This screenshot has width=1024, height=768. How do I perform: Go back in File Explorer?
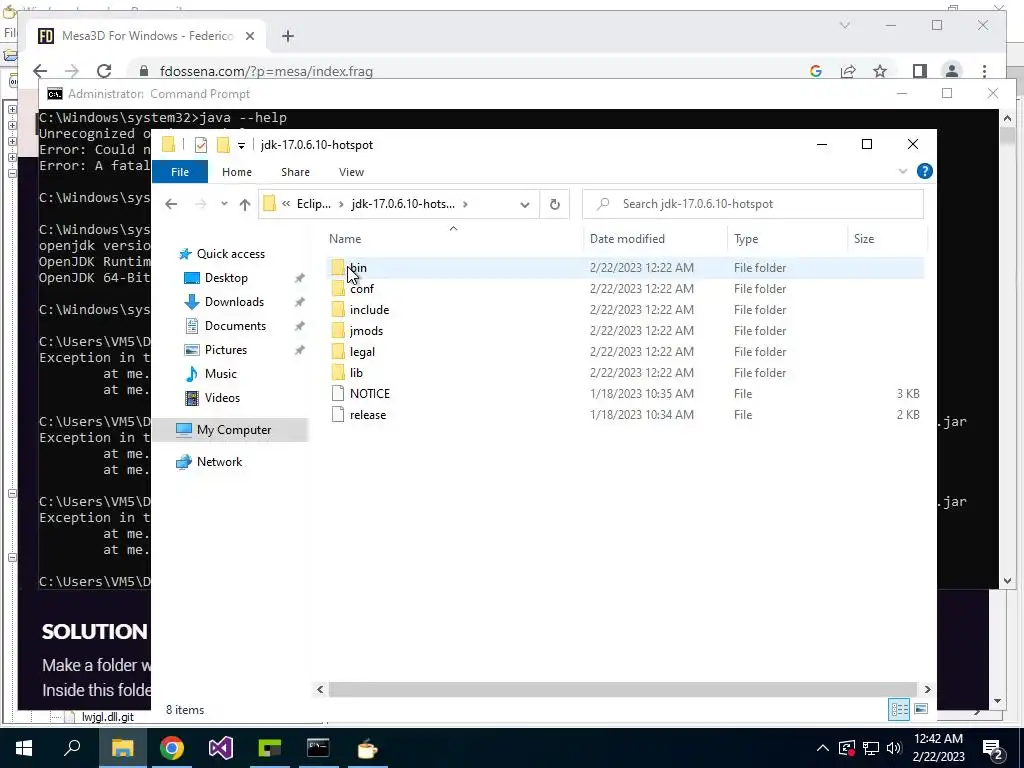coord(171,204)
